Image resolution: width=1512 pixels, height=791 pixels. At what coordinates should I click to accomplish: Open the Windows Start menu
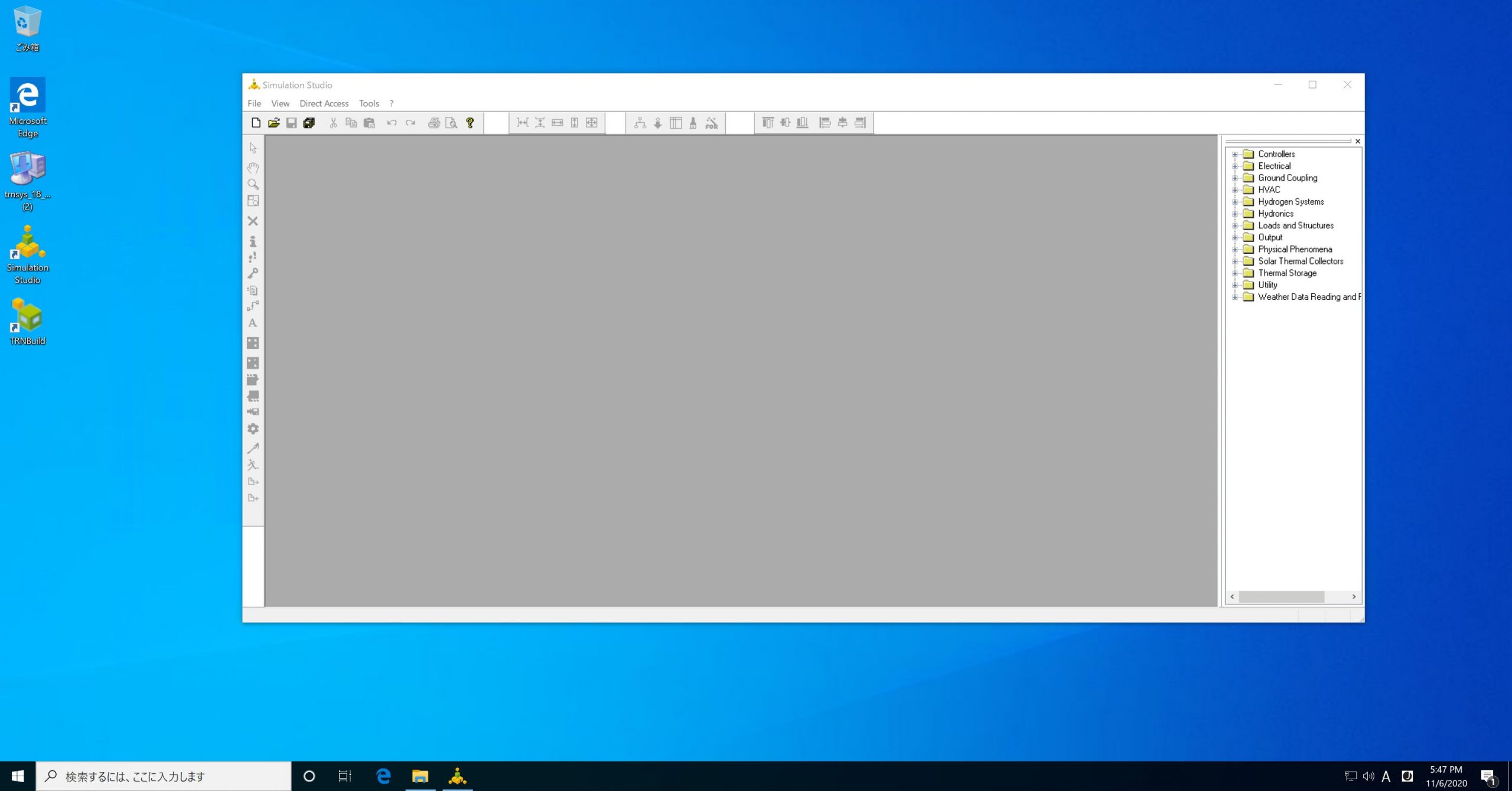pos(18,776)
